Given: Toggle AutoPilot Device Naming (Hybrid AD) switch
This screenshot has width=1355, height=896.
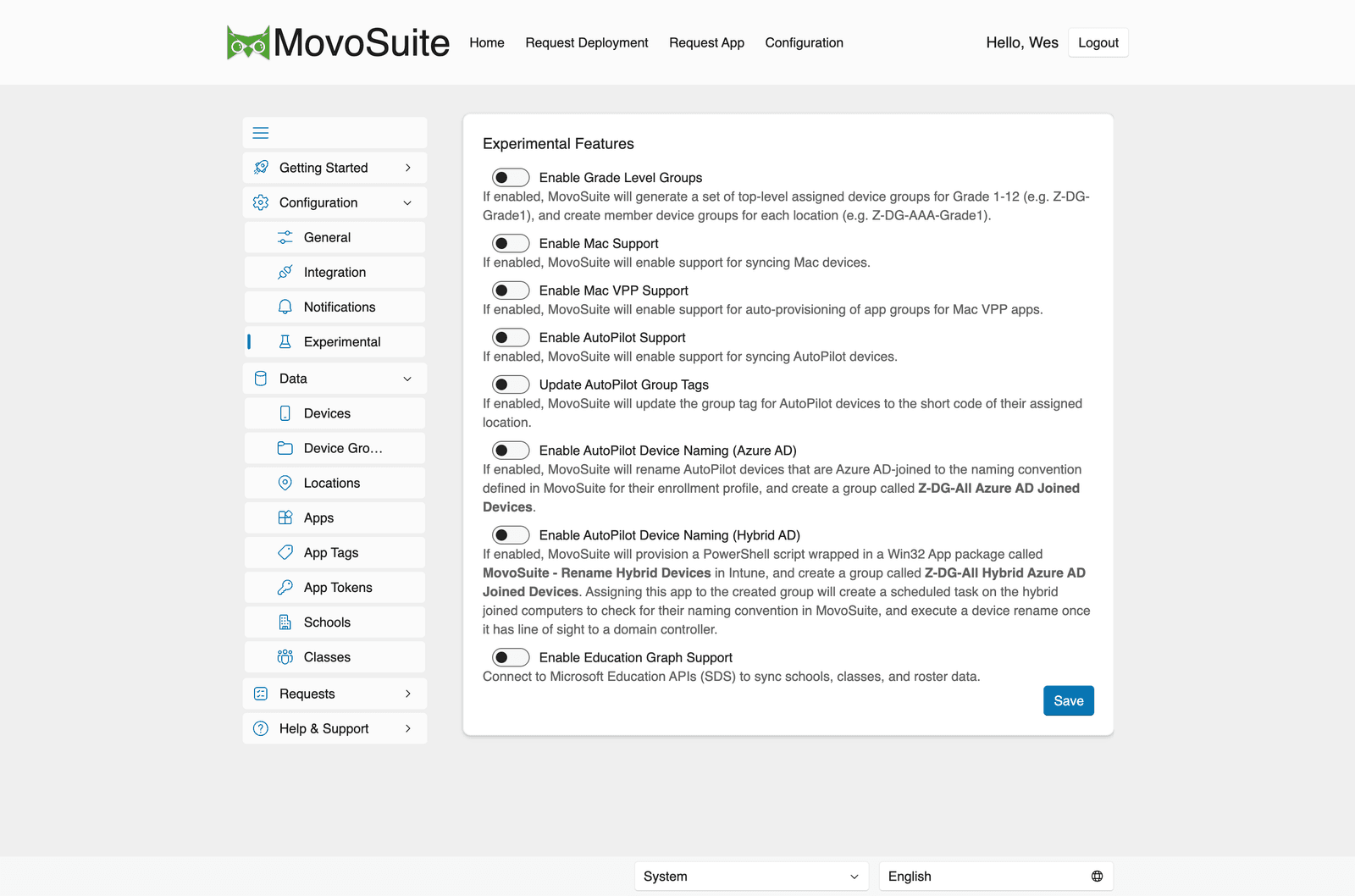Looking at the screenshot, I should pyautogui.click(x=511, y=535).
